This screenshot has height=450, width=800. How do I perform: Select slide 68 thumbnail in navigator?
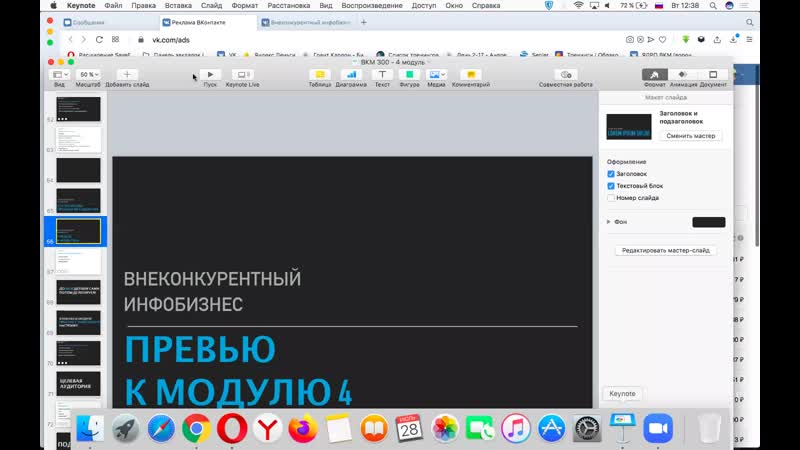pyautogui.click(x=78, y=292)
